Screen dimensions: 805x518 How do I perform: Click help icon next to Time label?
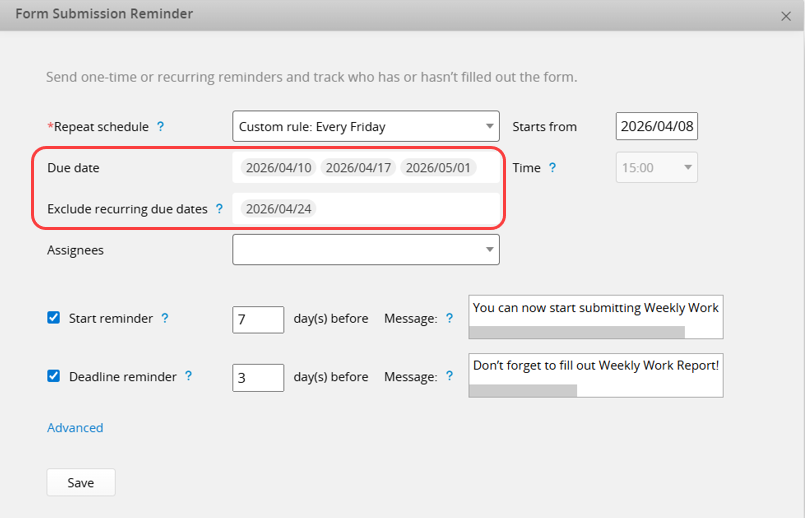pyautogui.click(x=552, y=168)
